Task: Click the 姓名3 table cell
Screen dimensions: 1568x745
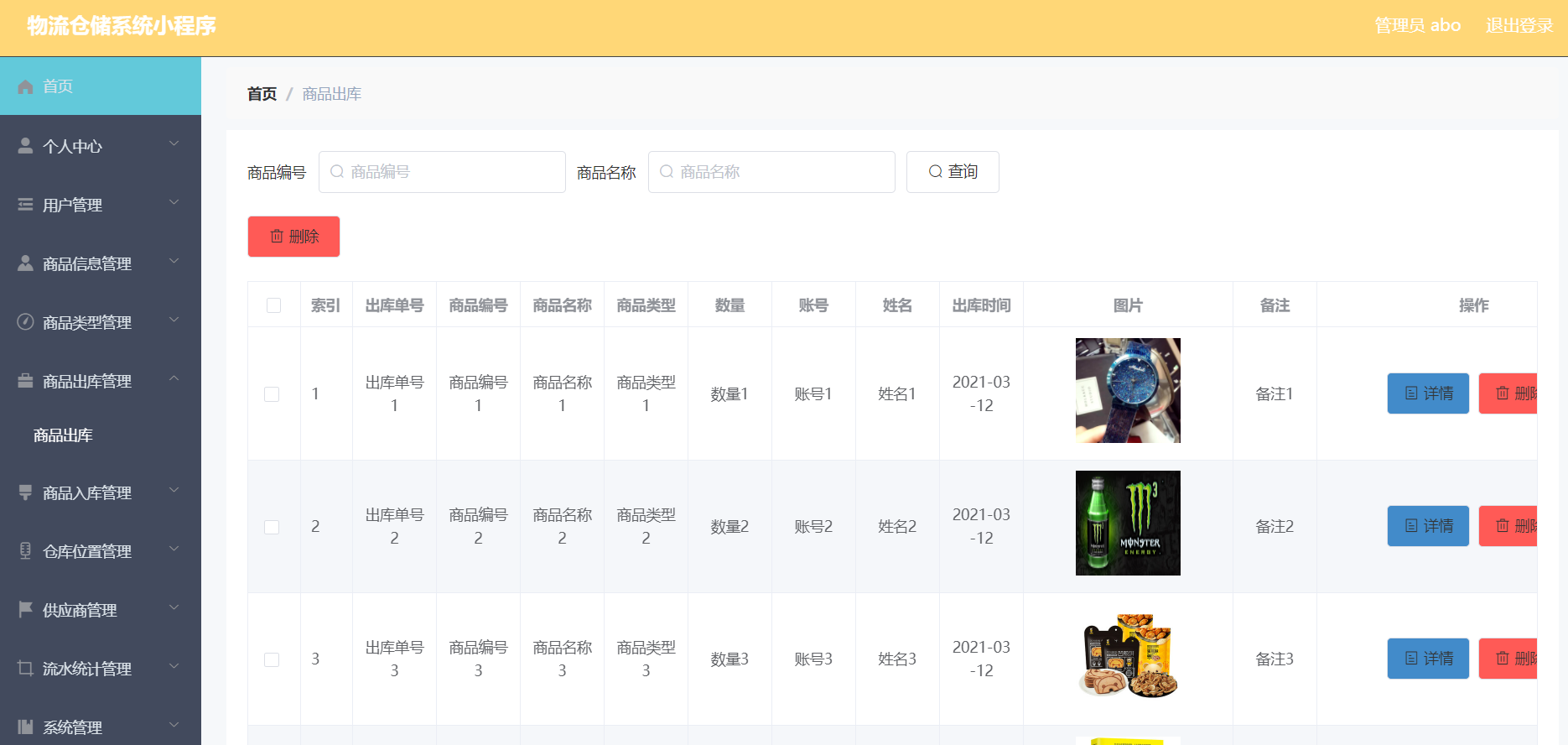Action: coord(897,659)
